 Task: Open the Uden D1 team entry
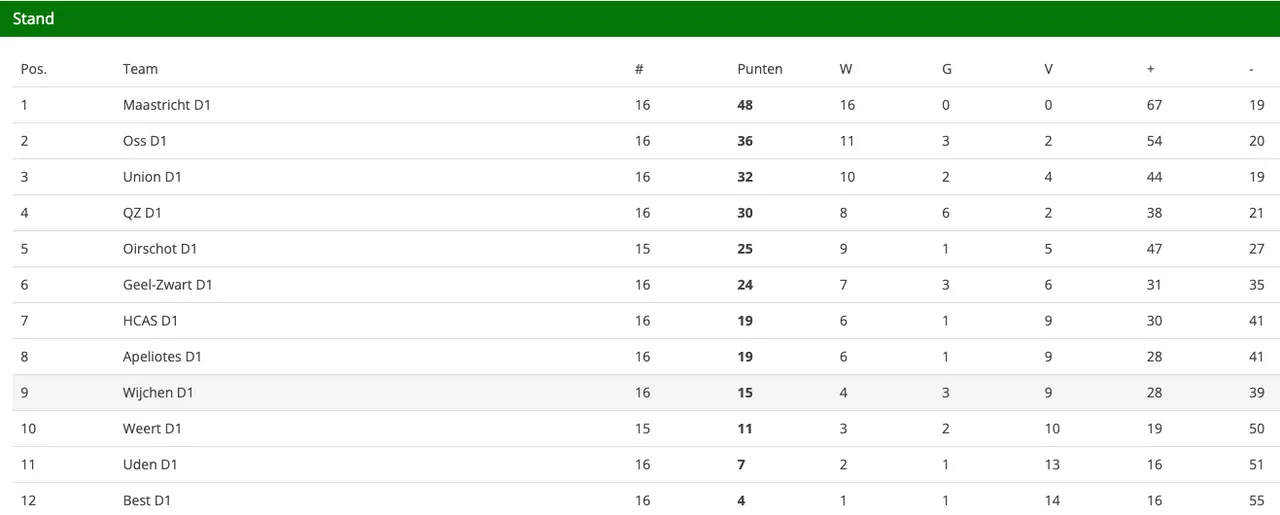click(x=150, y=465)
